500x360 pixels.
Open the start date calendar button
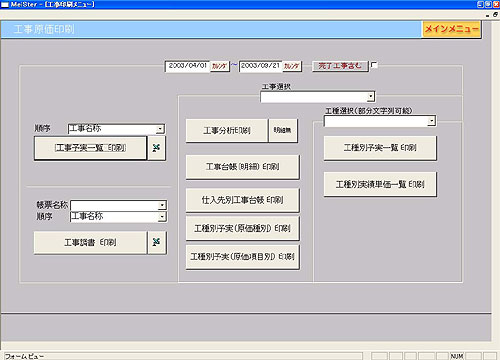pyautogui.click(x=219, y=66)
